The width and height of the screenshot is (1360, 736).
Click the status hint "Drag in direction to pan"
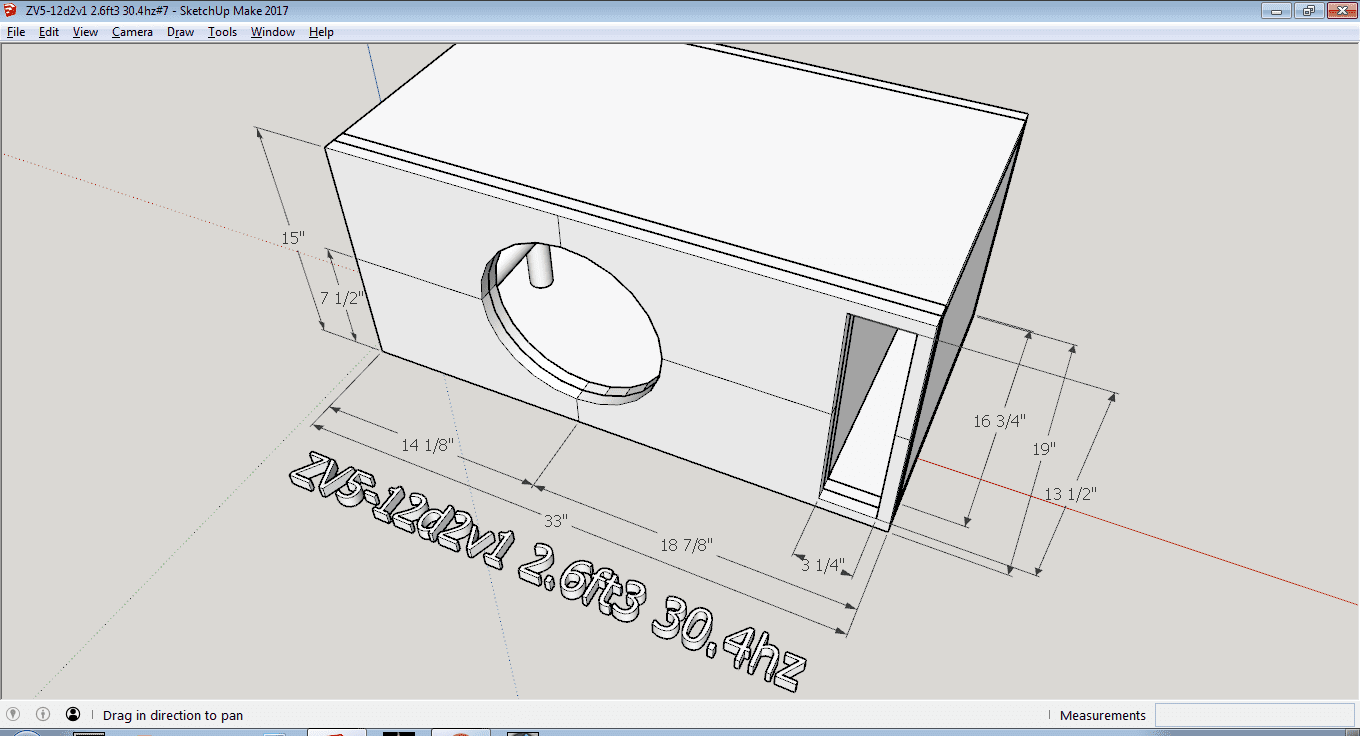point(173,715)
